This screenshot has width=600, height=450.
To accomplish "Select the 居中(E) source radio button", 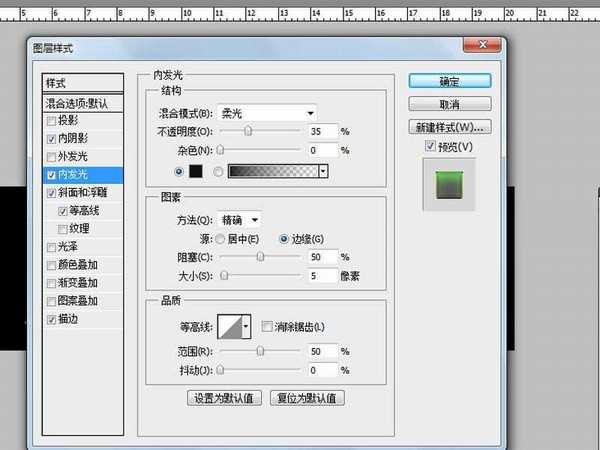I will 220,238.
